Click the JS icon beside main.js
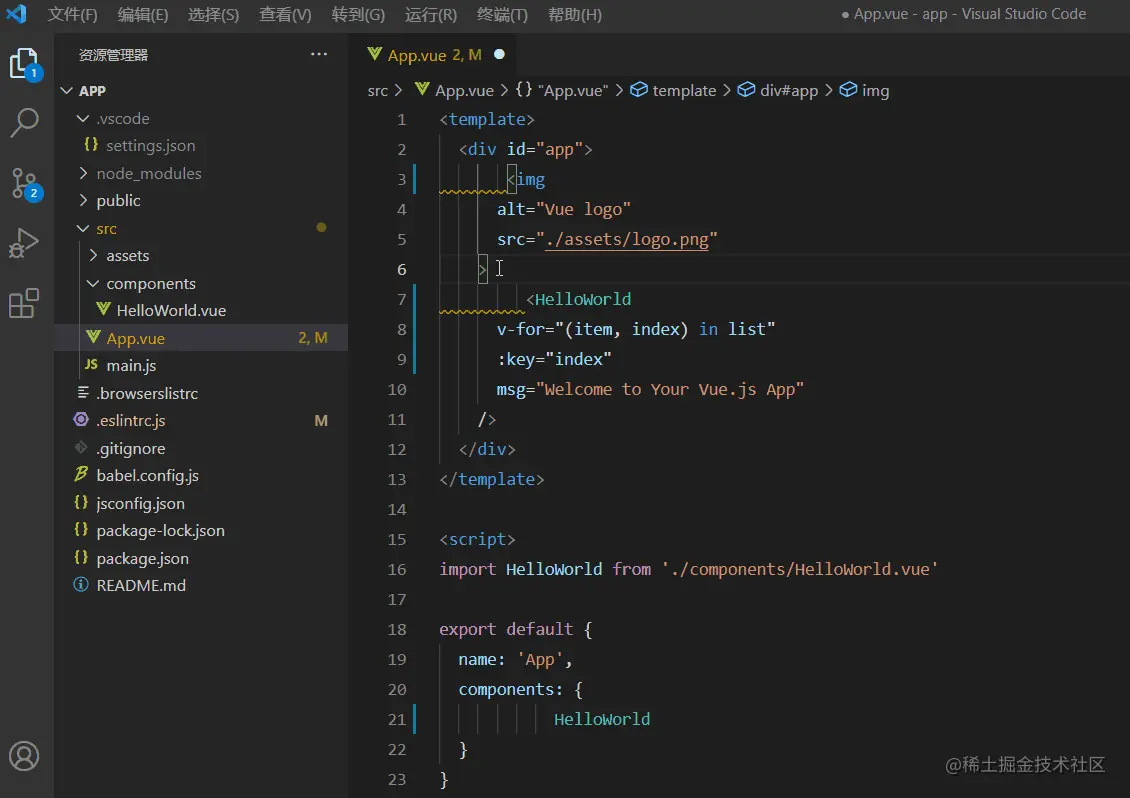This screenshot has width=1130, height=798. (x=91, y=365)
